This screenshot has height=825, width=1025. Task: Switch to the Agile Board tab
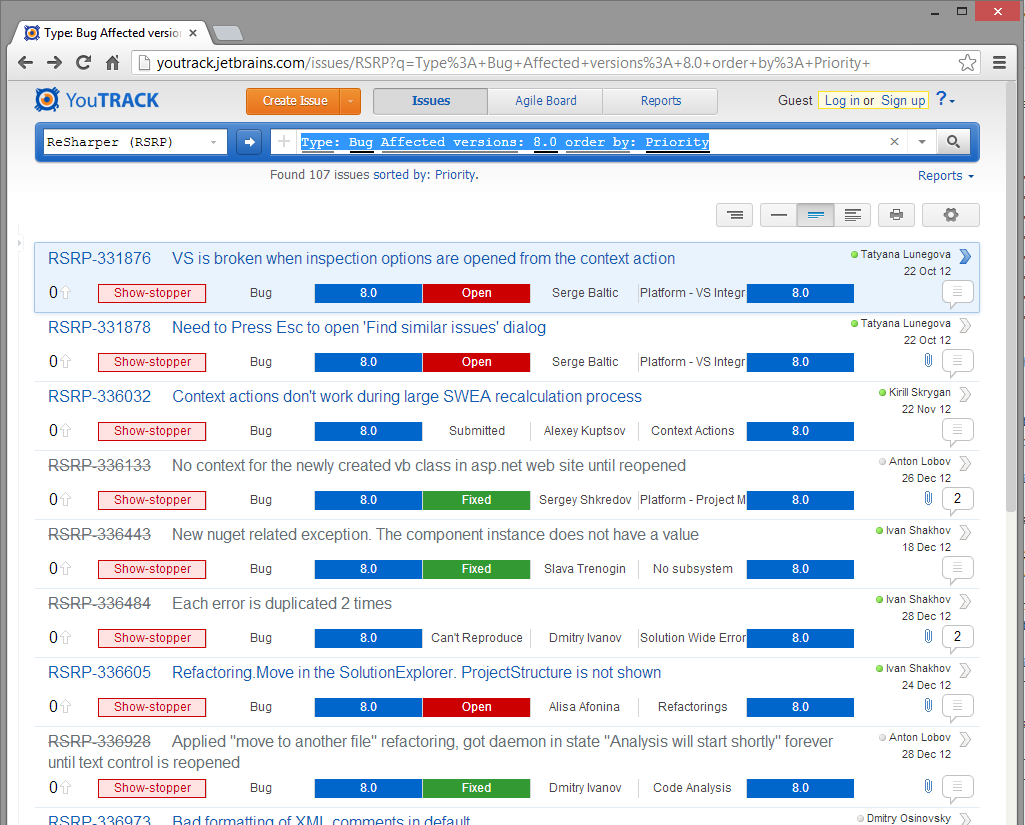tap(545, 100)
